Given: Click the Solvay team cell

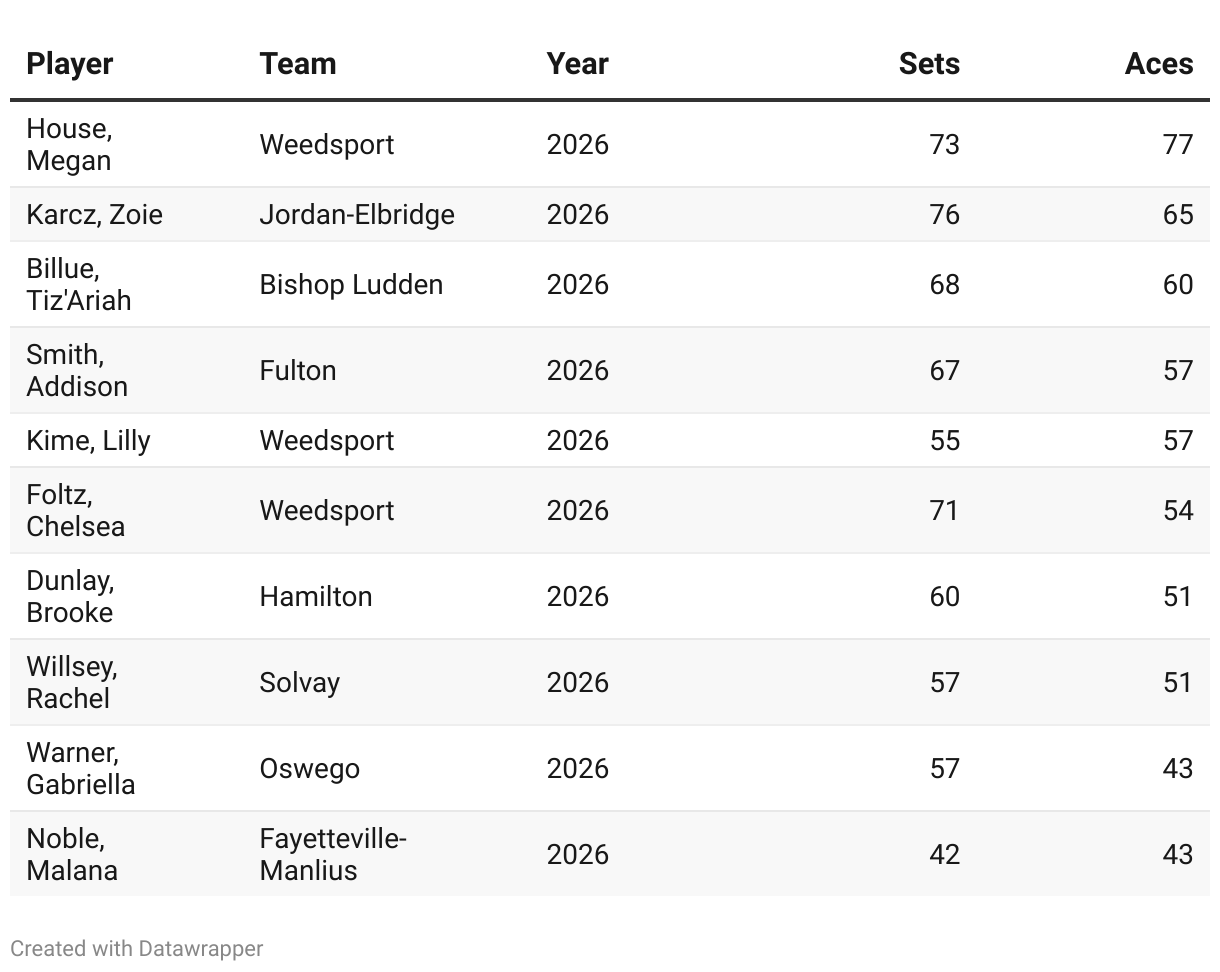Looking at the screenshot, I should coord(299,682).
